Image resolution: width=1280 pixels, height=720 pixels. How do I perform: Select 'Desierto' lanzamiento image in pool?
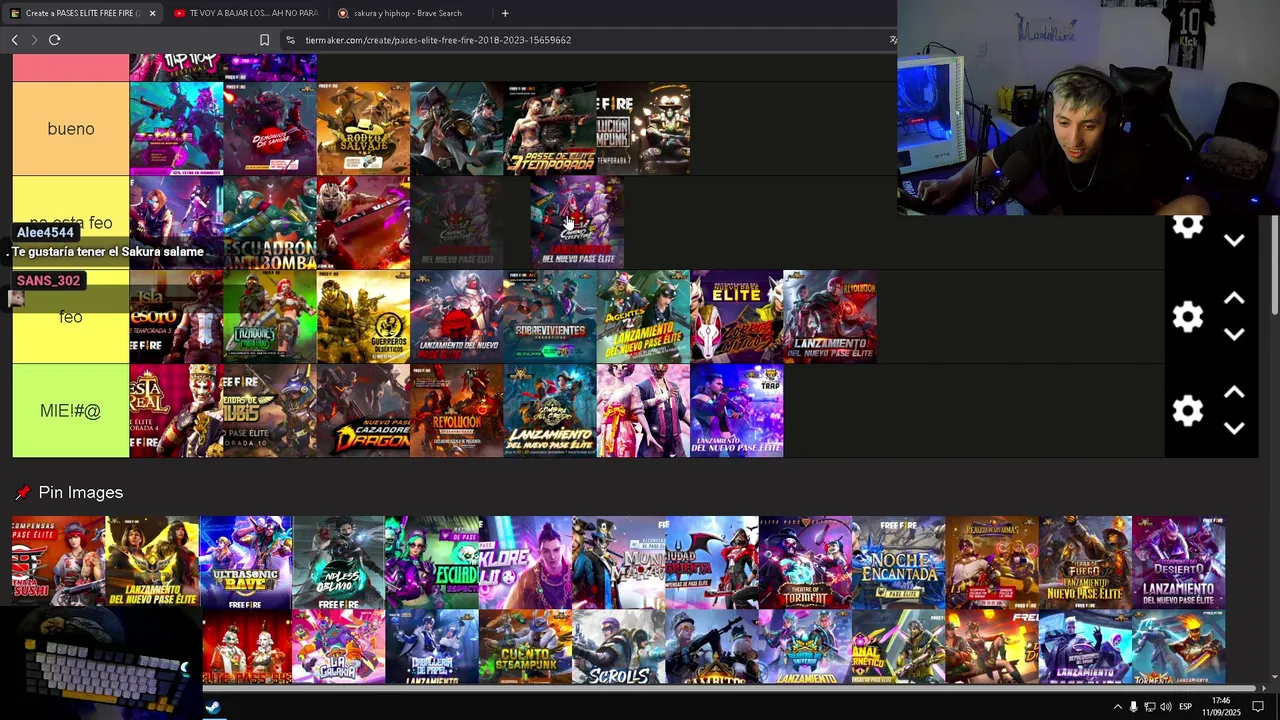click(1178, 562)
